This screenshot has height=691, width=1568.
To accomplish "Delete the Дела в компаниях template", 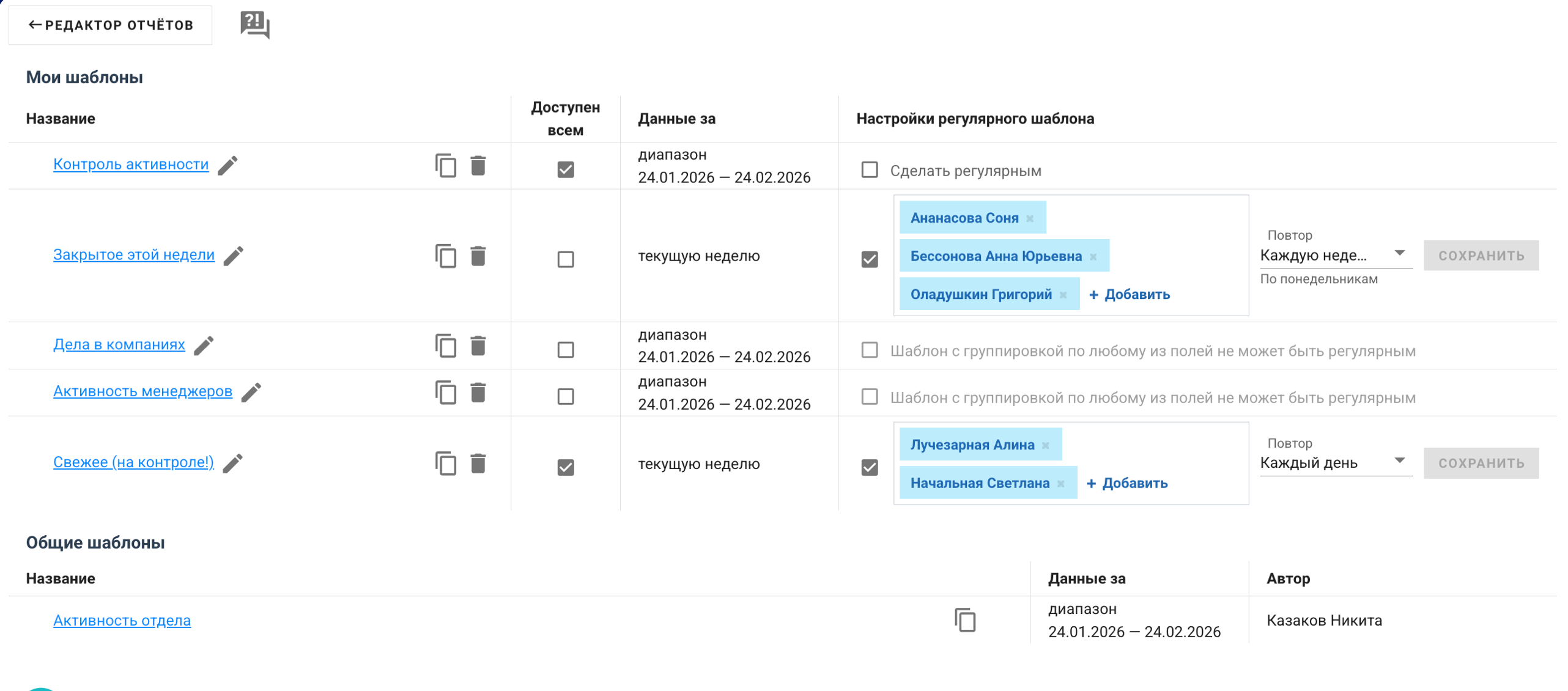I will pos(478,345).
